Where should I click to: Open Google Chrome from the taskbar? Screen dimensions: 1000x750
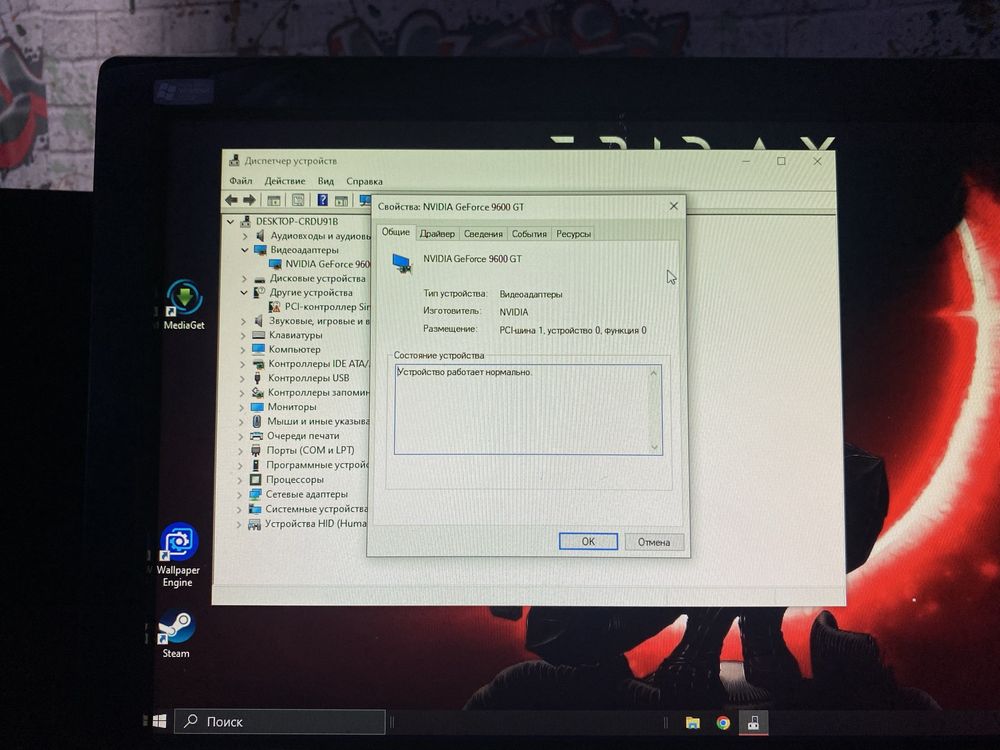[723, 722]
